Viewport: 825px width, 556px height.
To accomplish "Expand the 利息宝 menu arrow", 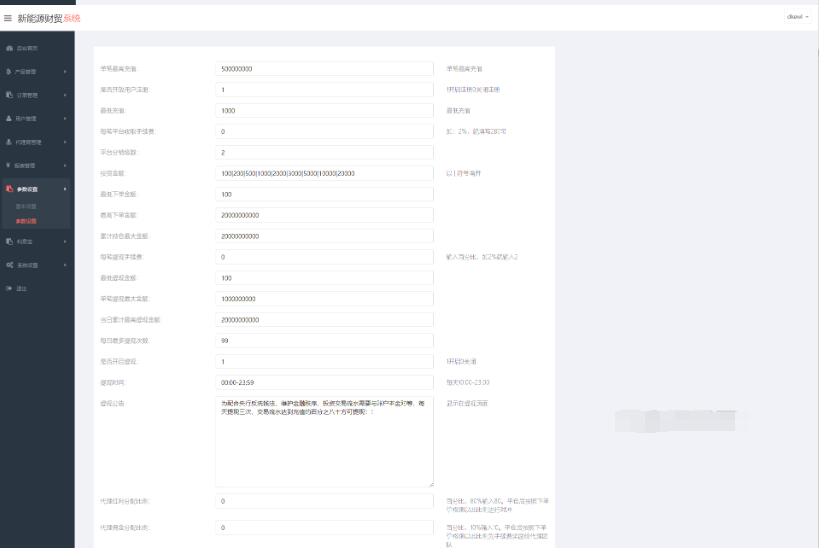I will (66, 242).
